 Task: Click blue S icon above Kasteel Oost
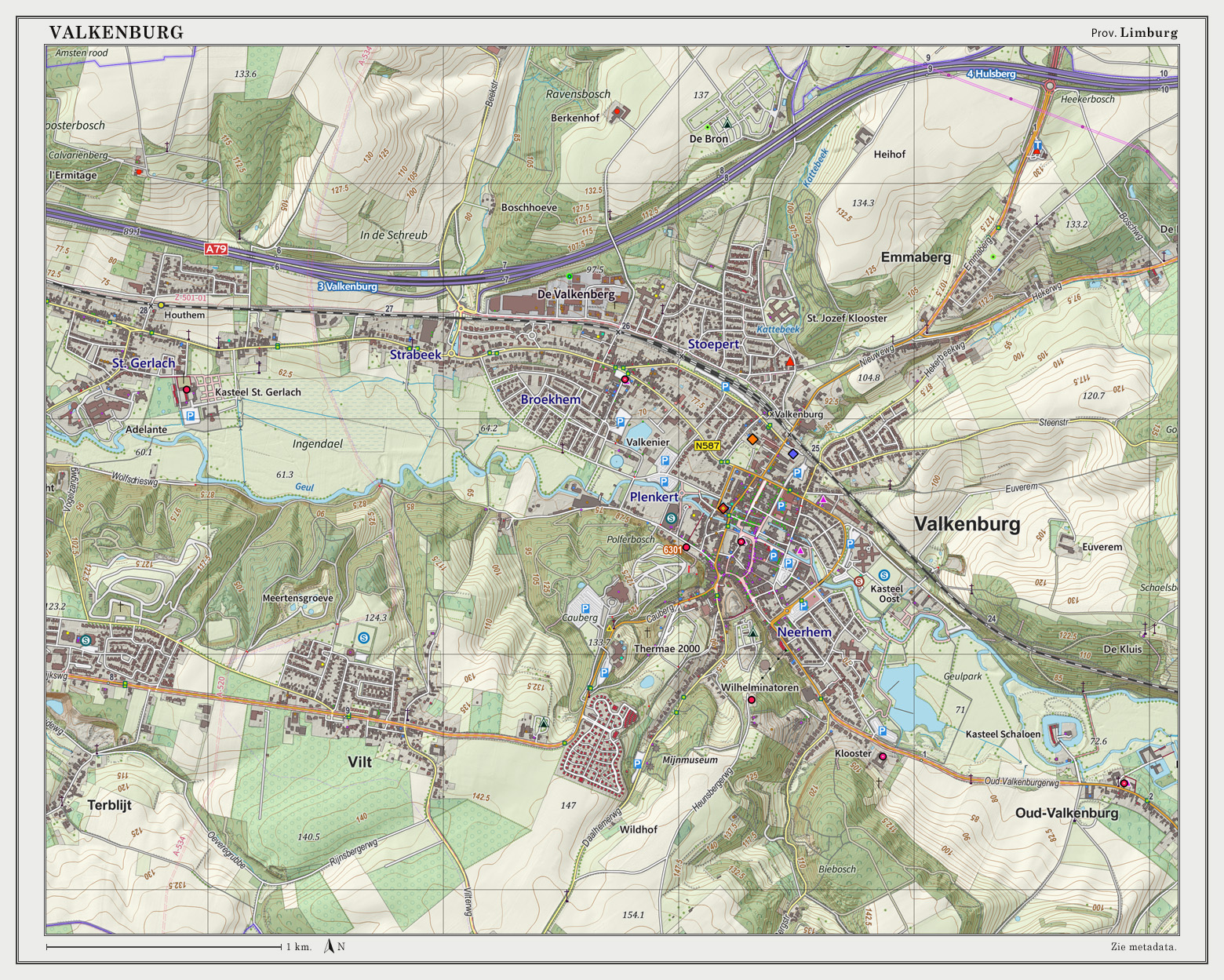tap(884, 575)
